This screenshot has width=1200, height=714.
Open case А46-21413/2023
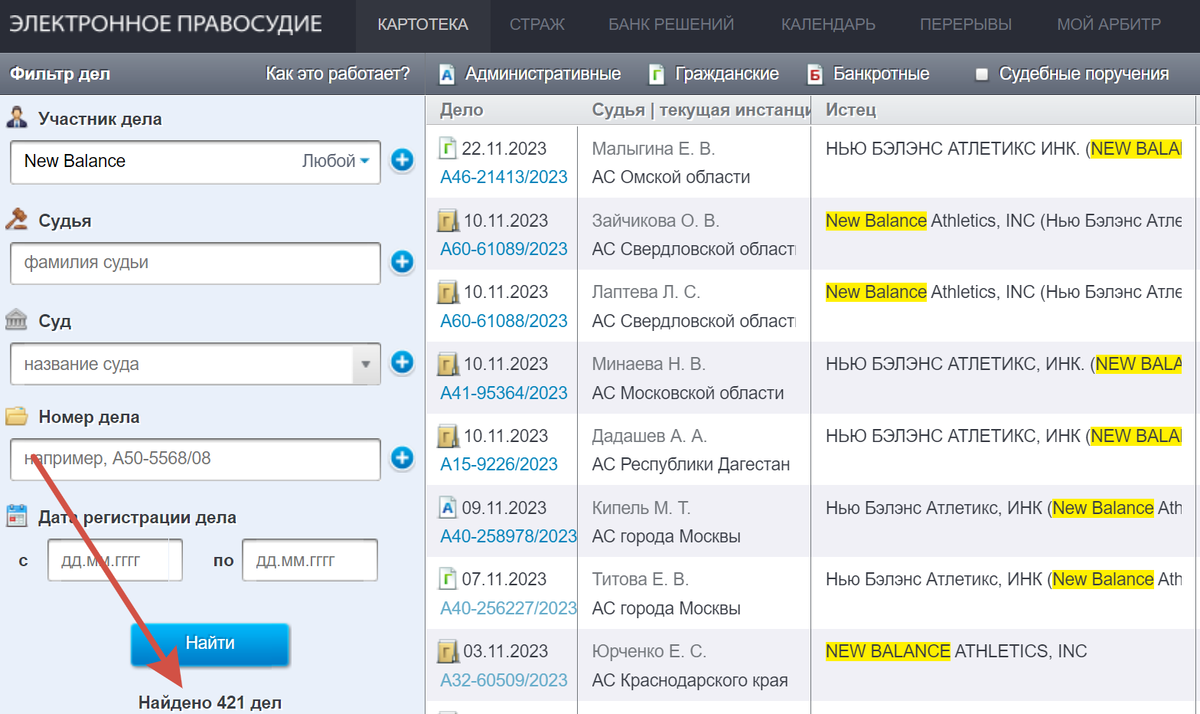coord(504,177)
